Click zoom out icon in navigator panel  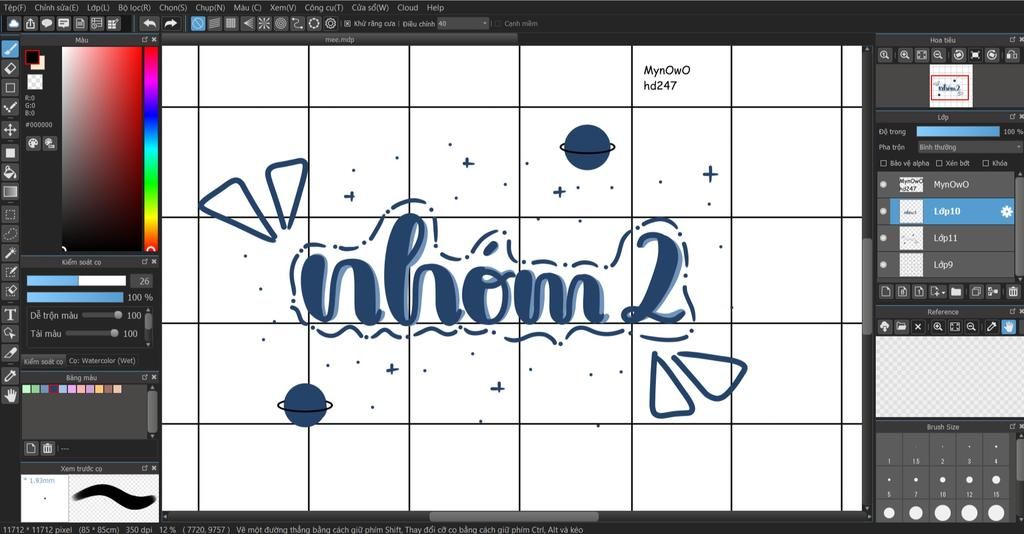click(x=938, y=55)
